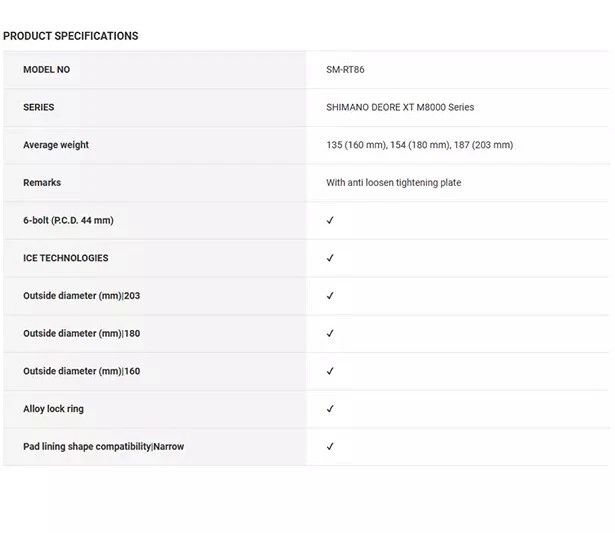Select the MODEL NO label
Screen dimensions: 615x533
[x=46, y=70]
